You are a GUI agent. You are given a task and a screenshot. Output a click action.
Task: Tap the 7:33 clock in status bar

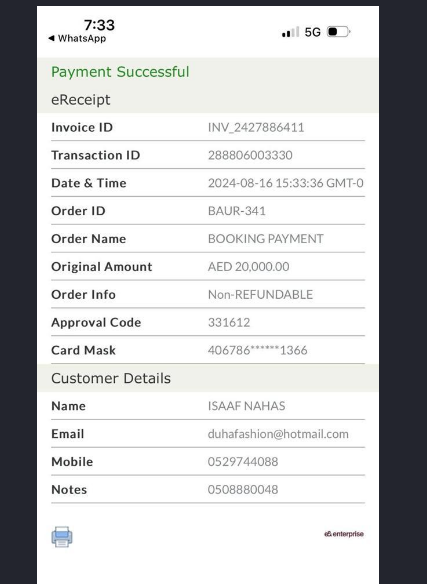[99, 25]
